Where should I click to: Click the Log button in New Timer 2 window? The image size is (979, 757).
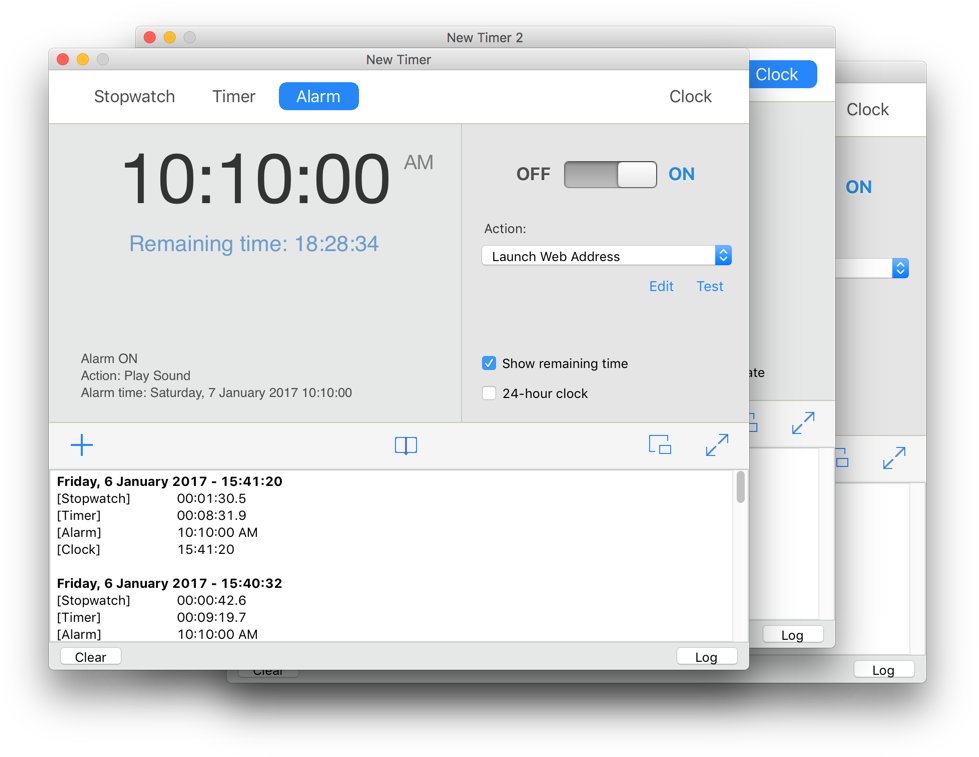[792, 635]
